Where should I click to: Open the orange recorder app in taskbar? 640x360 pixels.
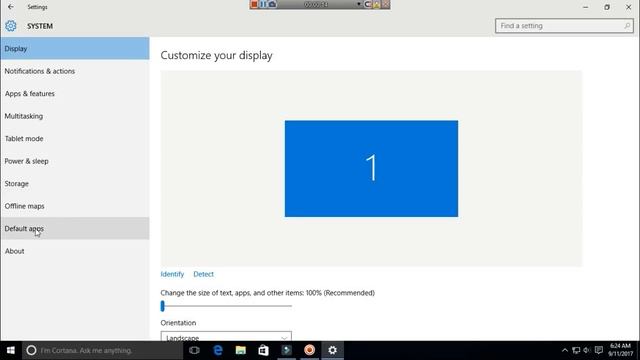pos(309,350)
